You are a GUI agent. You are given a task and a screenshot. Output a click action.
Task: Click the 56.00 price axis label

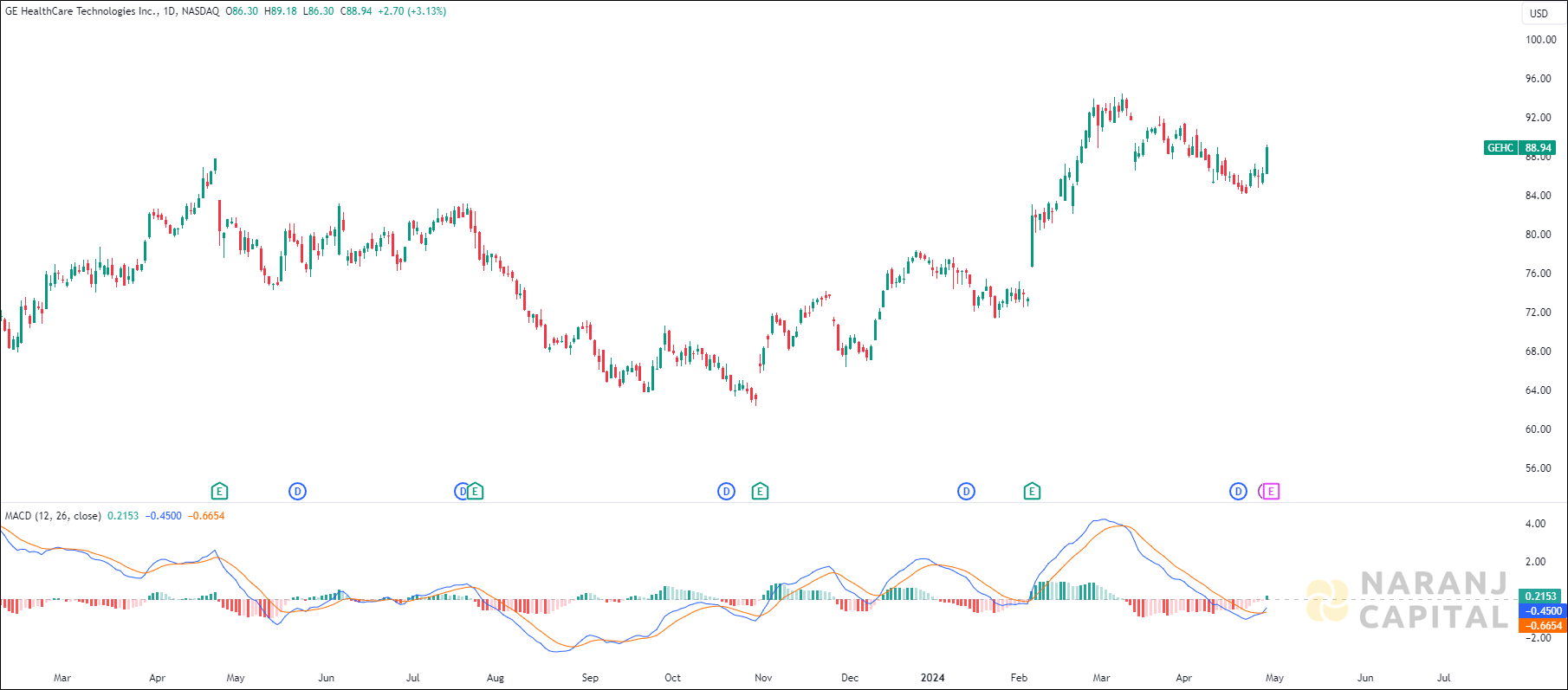[x=1539, y=468]
